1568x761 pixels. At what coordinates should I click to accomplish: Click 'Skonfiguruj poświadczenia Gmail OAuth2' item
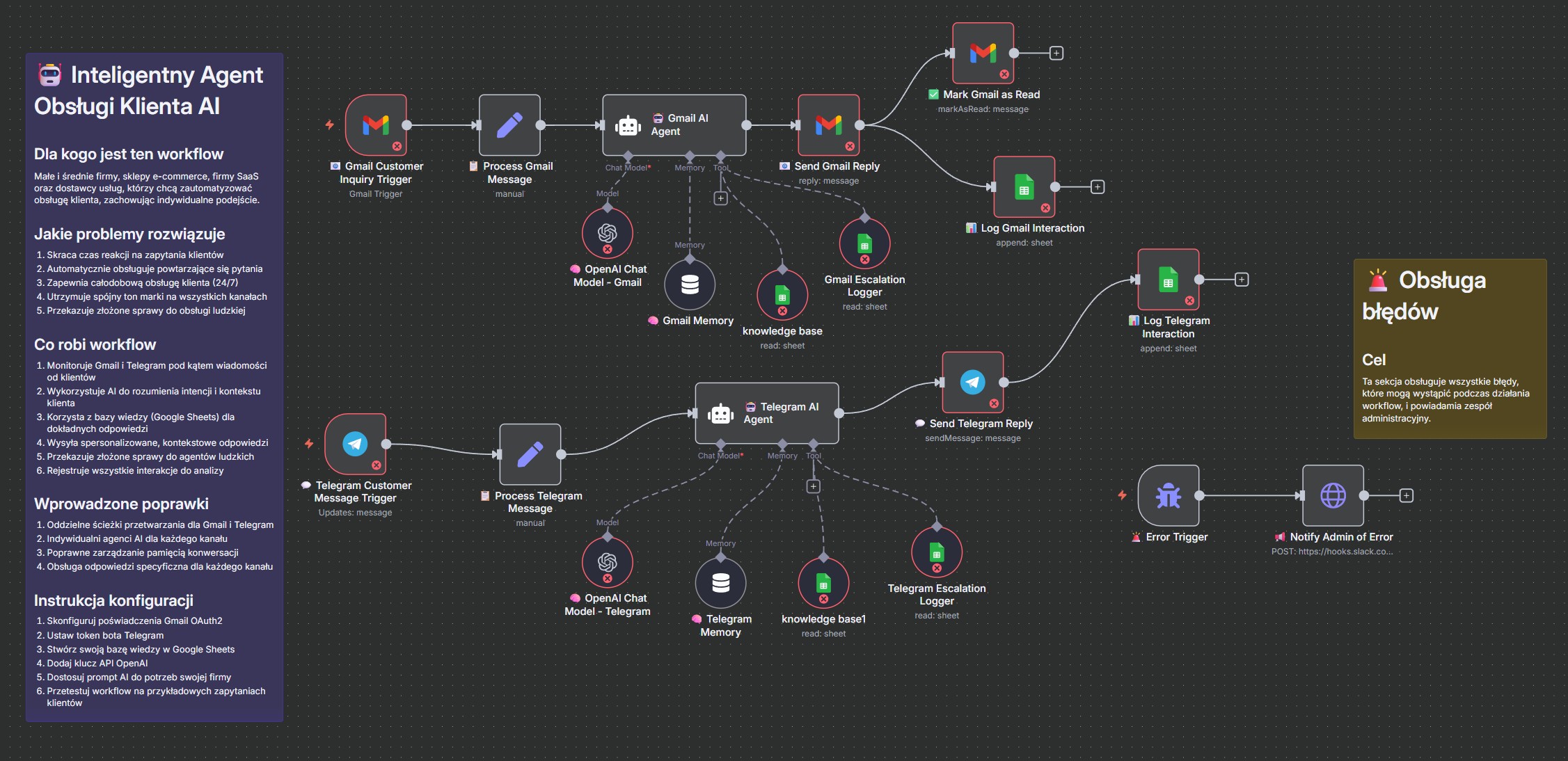(x=134, y=620)
